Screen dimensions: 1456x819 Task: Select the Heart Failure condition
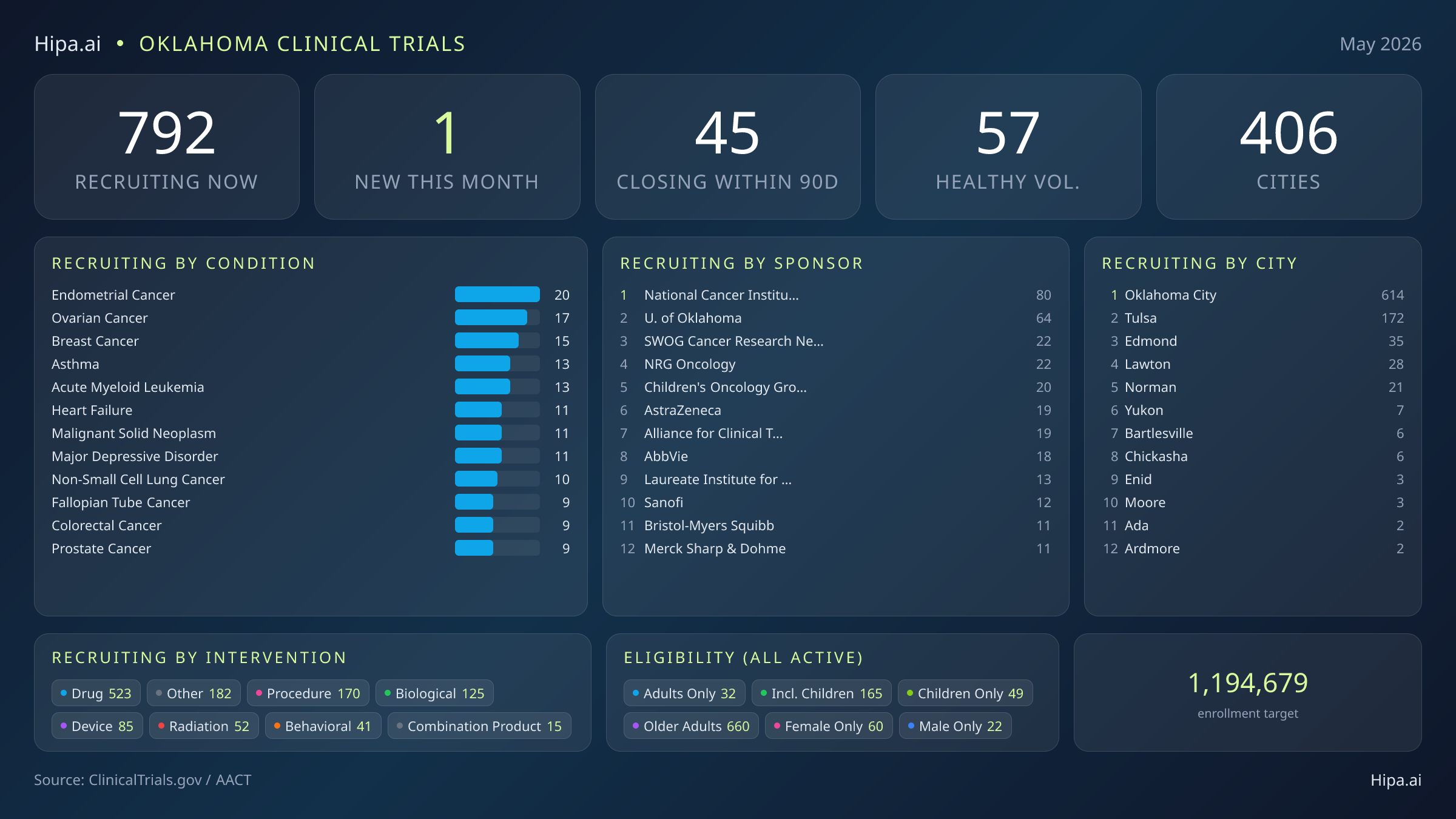[x=311, y=410]
